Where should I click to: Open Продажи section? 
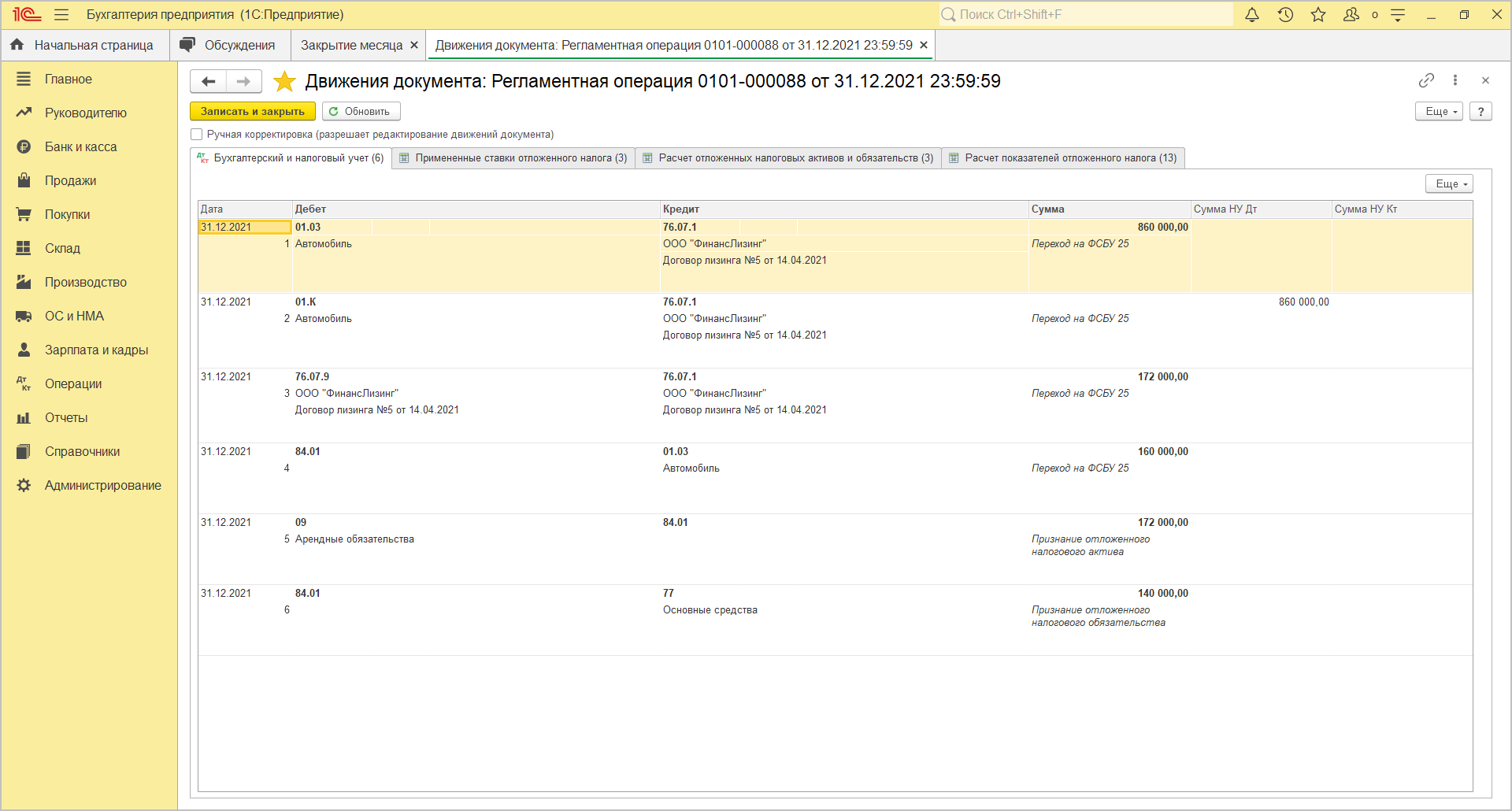(x=70, y=180)
